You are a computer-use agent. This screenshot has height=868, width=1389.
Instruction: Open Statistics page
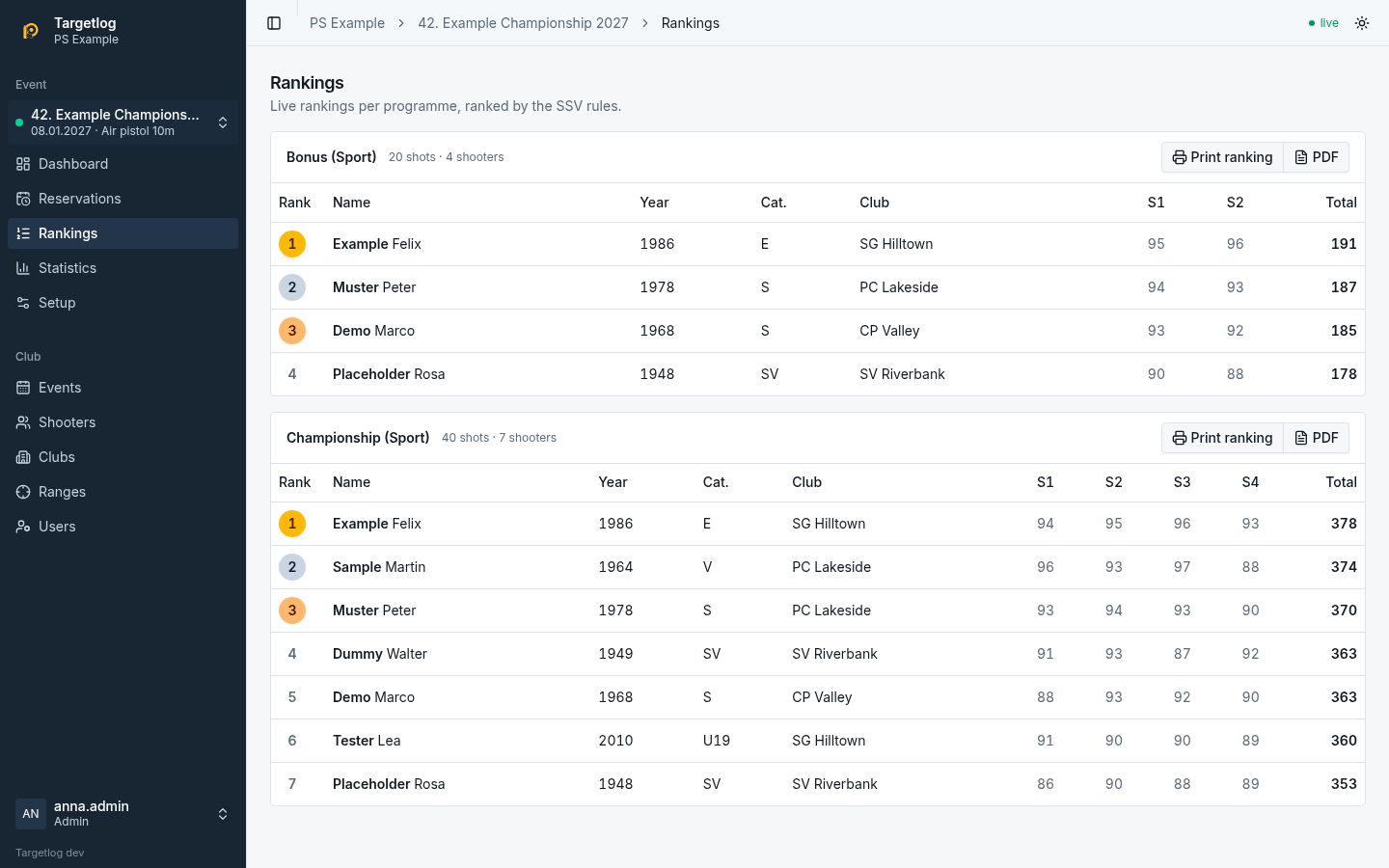click(123, 268)
